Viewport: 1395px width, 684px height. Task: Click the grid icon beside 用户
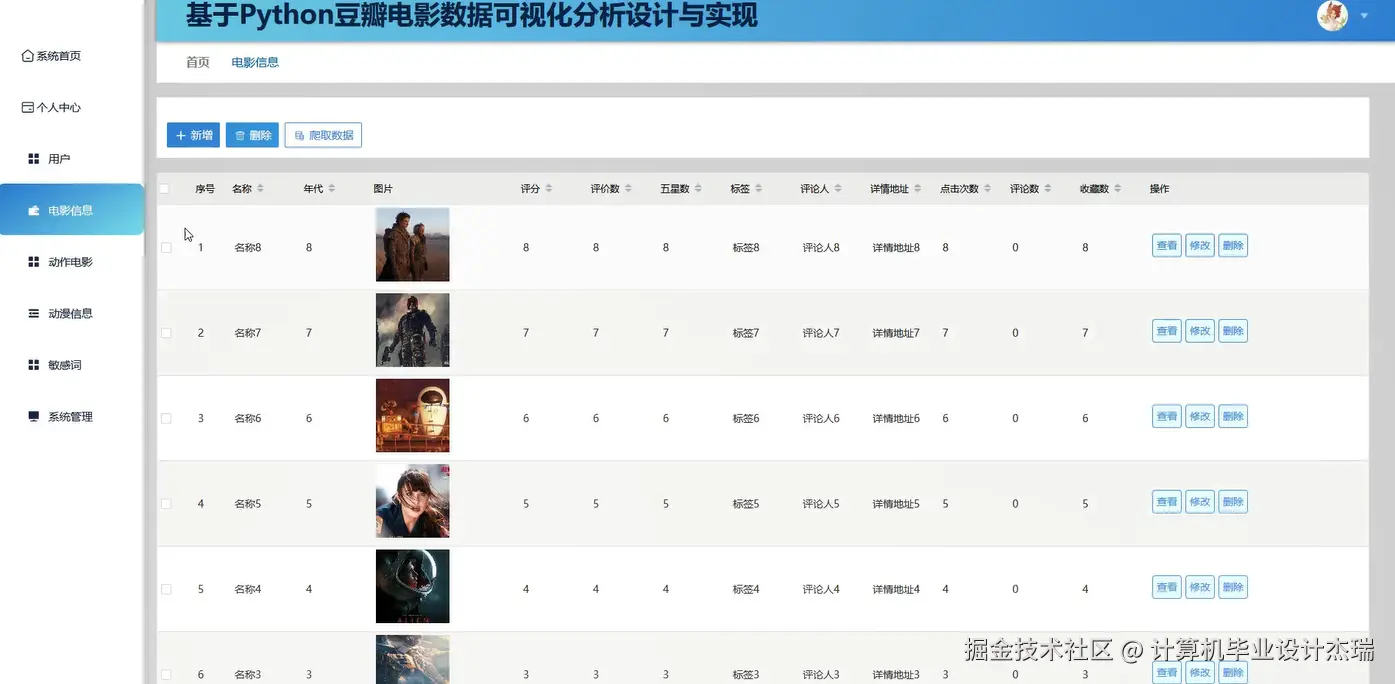click(33, 159)
